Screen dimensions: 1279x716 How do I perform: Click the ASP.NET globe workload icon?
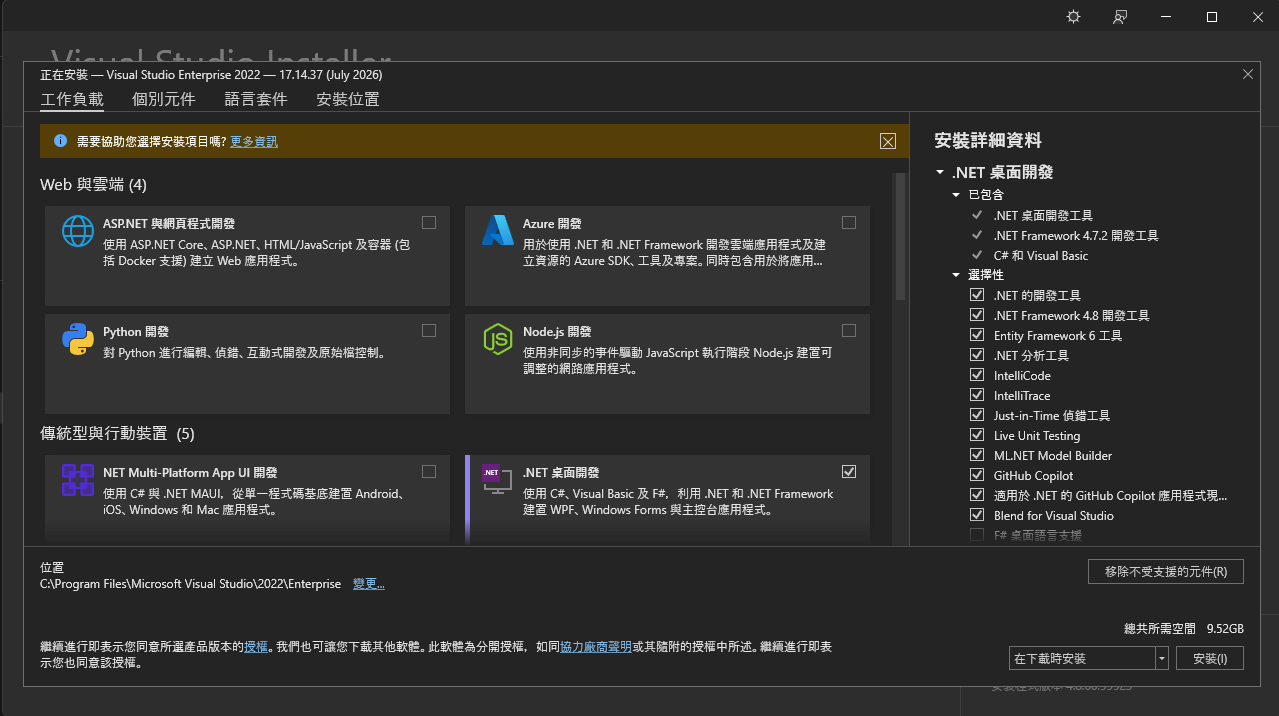coord(78,231)
